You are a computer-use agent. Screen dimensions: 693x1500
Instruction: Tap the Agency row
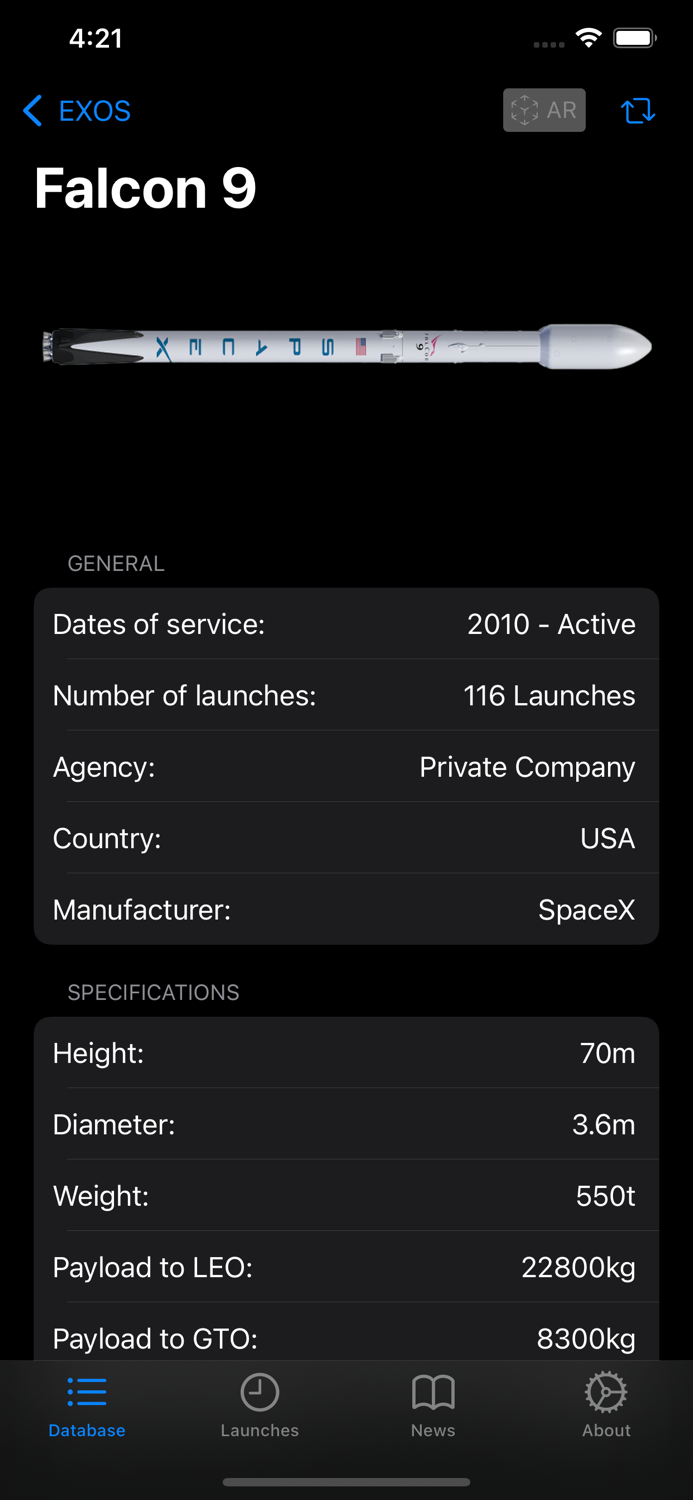point(346,767)
